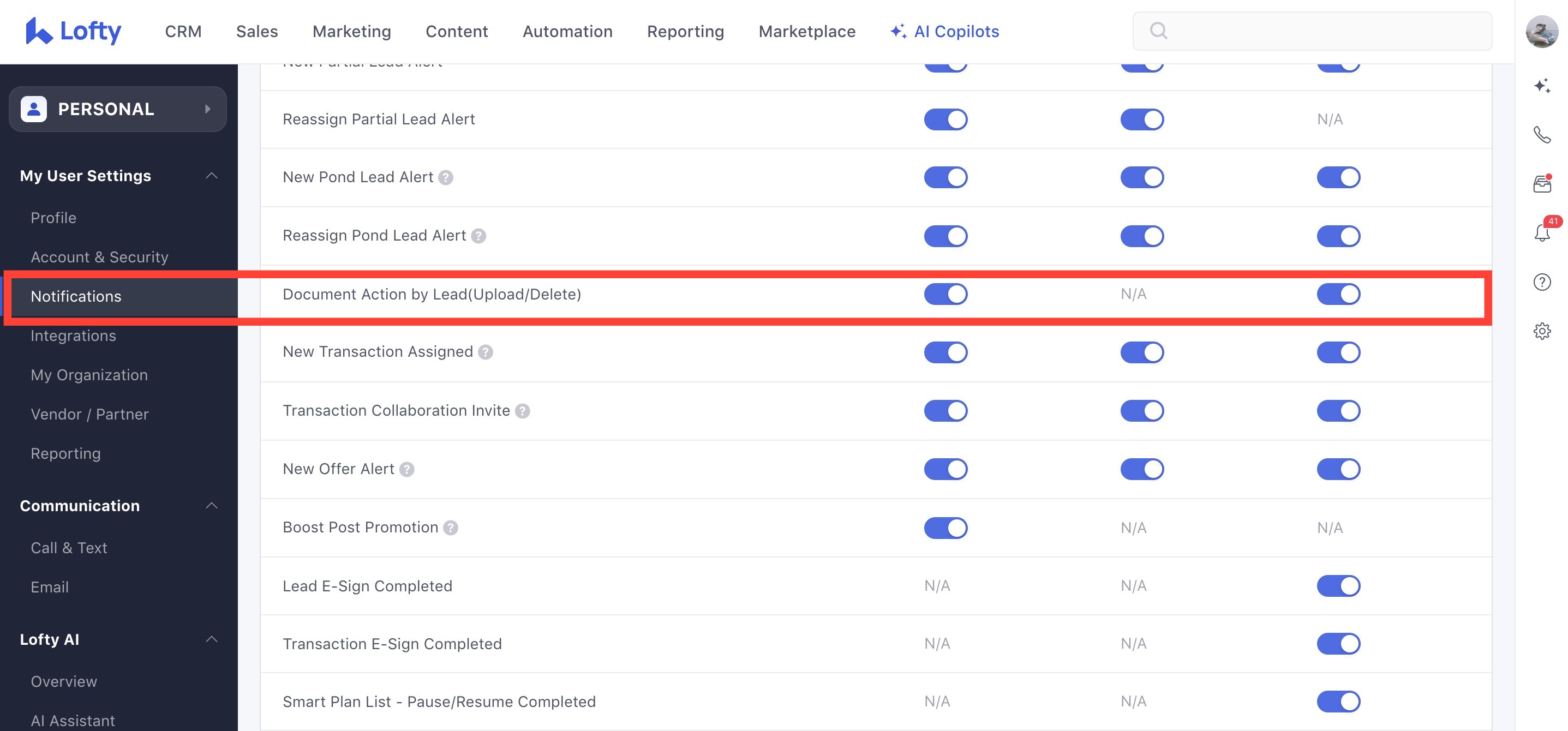Go to Account & Security settings
The height and width of the screenshot is (731, 1568).
[x=99, y=257]
